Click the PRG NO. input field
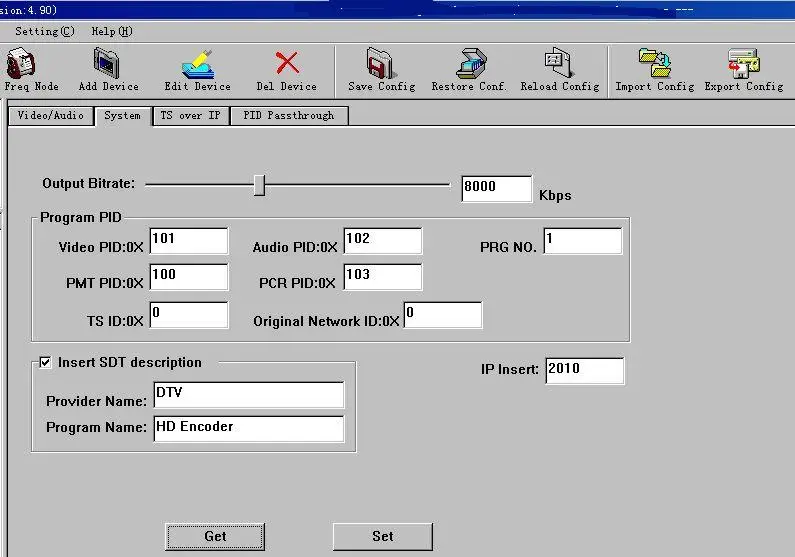Image resolution: width=795 pixels, height=557 pixels. click(583, 241)
